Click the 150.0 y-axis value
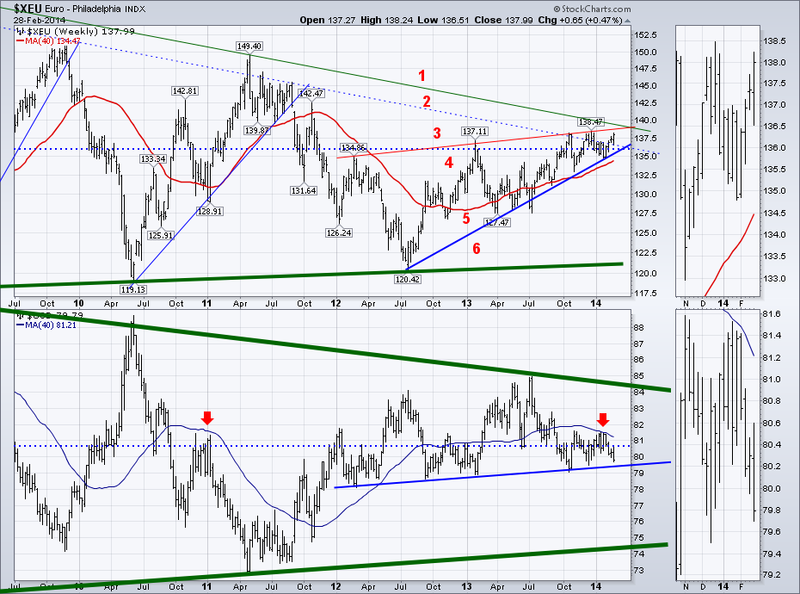800x594 pixels. click(645, 52)
